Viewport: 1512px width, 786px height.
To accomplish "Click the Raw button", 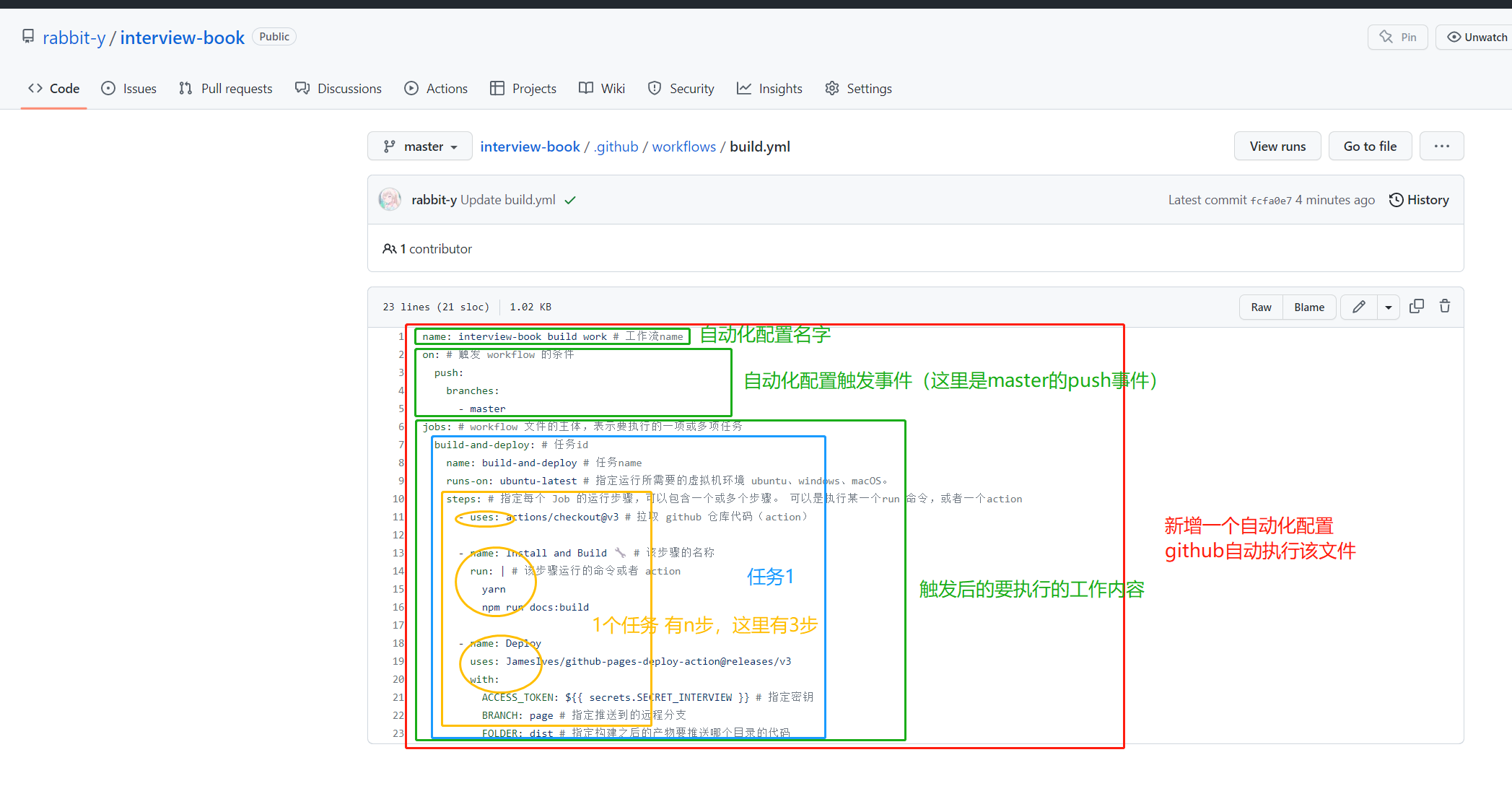I will point(1261,307).
